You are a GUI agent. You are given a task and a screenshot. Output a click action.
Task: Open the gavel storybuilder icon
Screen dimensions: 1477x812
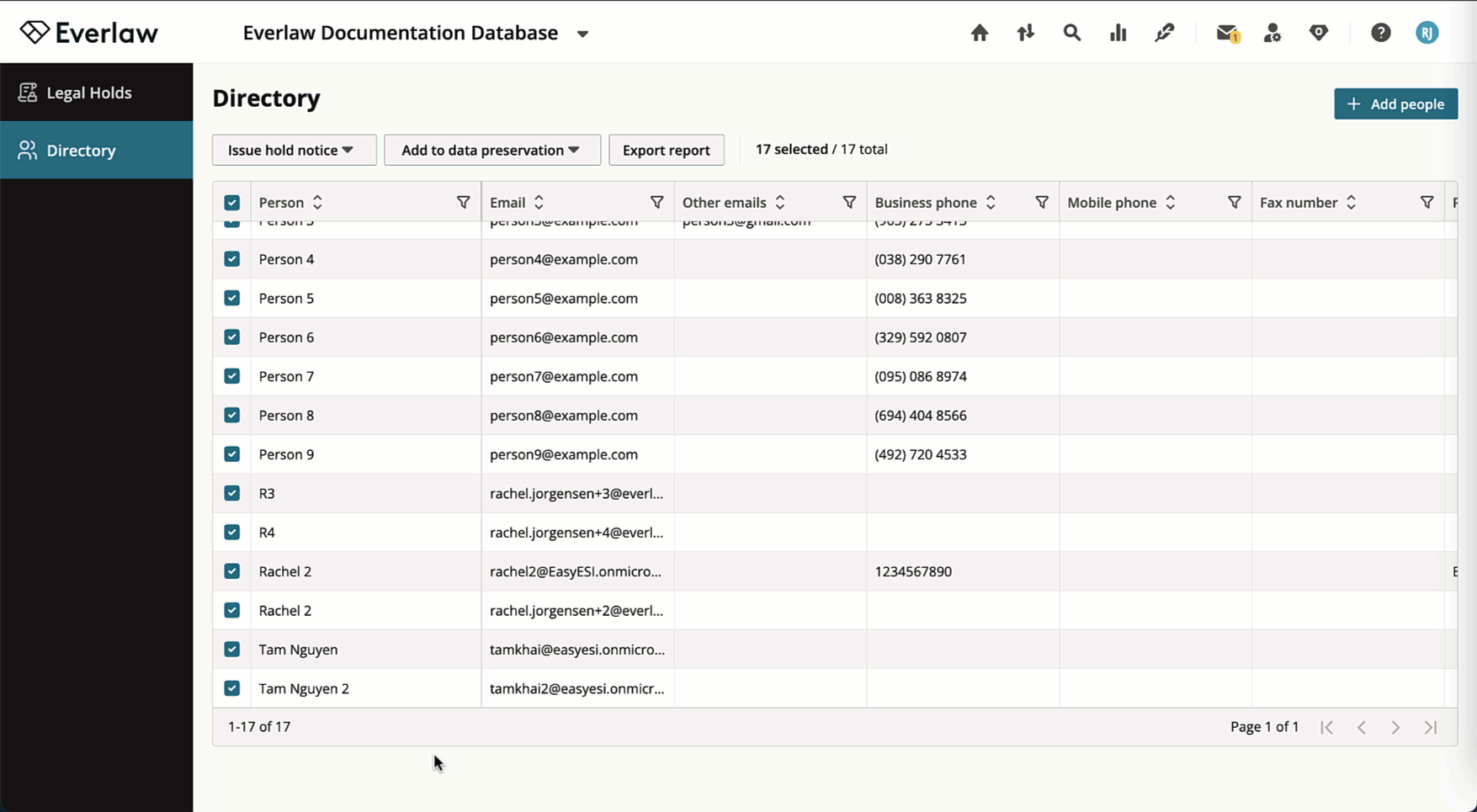point(1164,33)
